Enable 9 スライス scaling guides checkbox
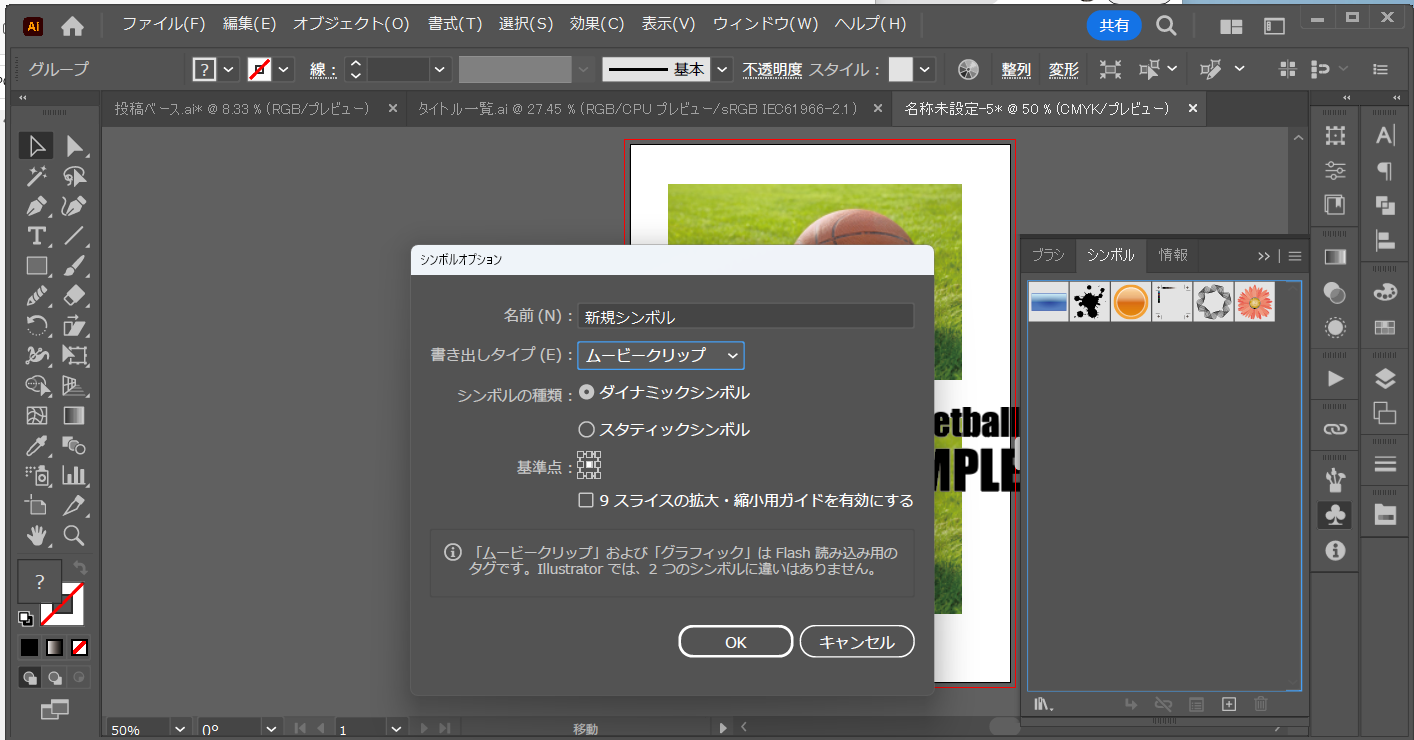 [587, 501]
